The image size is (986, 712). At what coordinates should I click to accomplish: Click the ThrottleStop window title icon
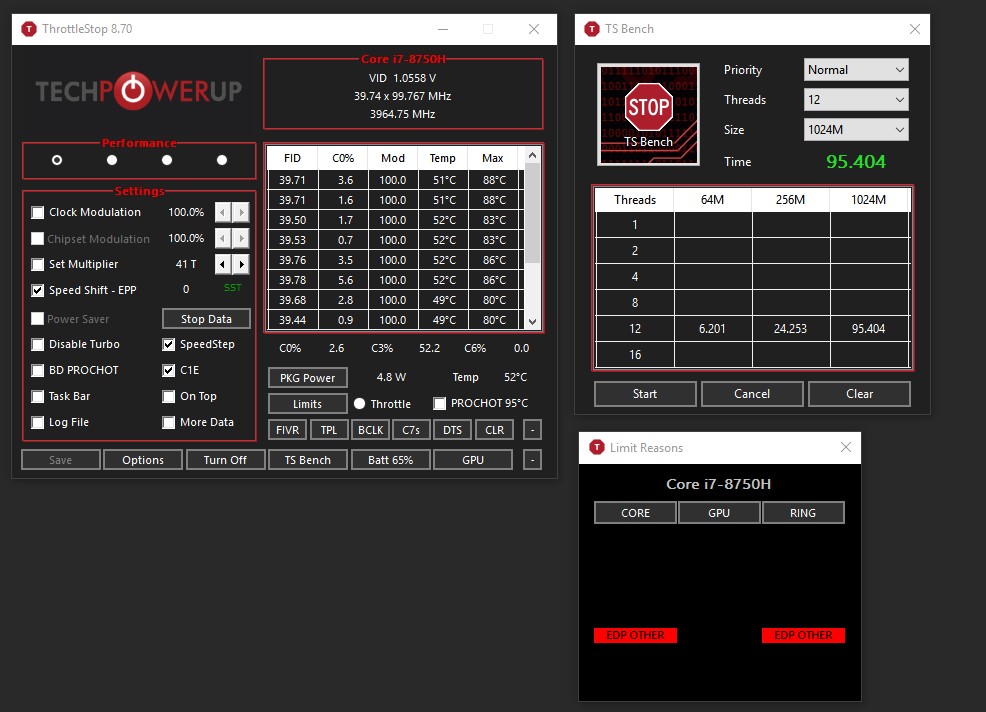[x=29, y=29]
